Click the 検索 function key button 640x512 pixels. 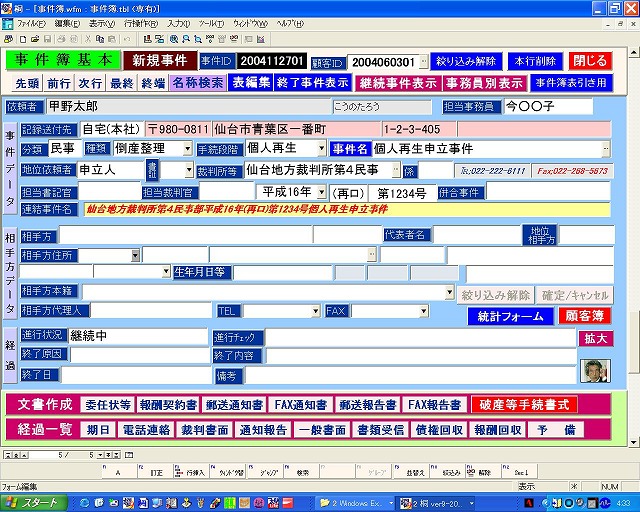[x=302, y=471]
